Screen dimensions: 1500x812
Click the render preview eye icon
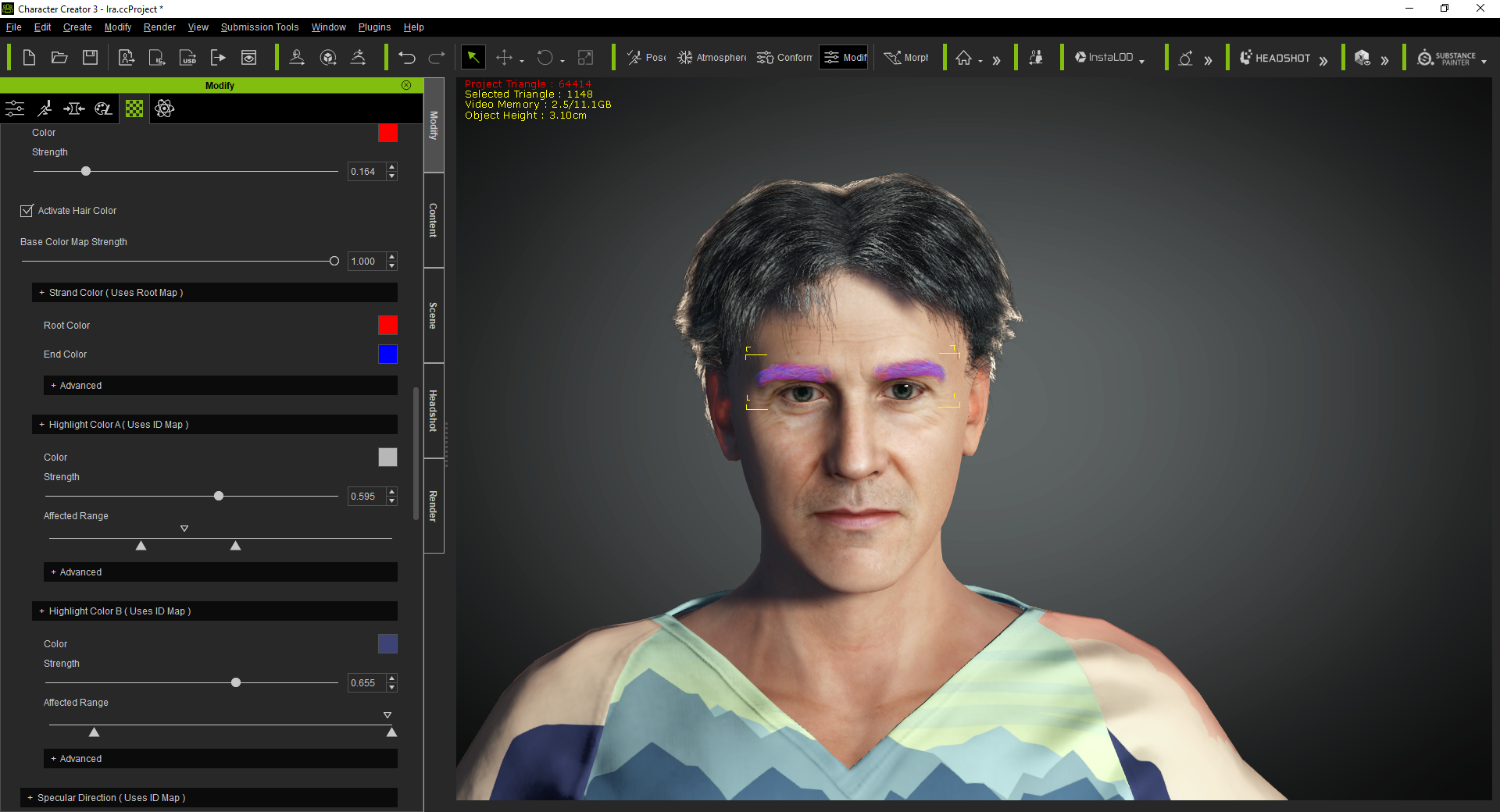pos(248,58)
